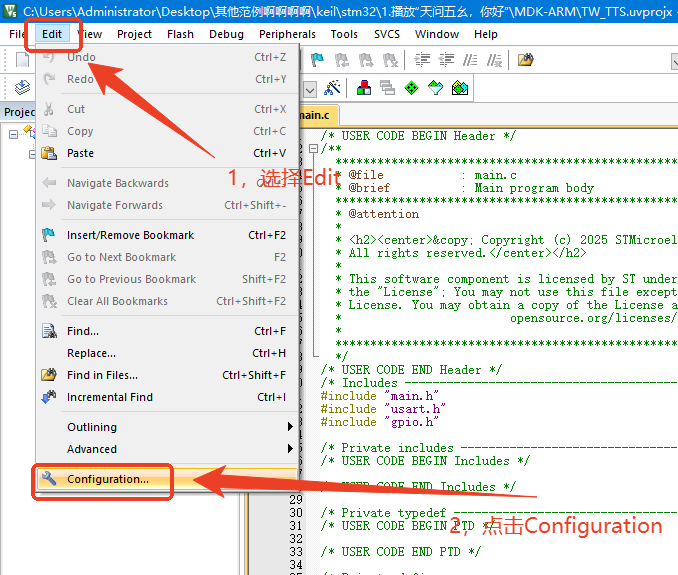Open the target selection dropdown arrow
Viewport: 678px width, 575px height.
(310, 90)
